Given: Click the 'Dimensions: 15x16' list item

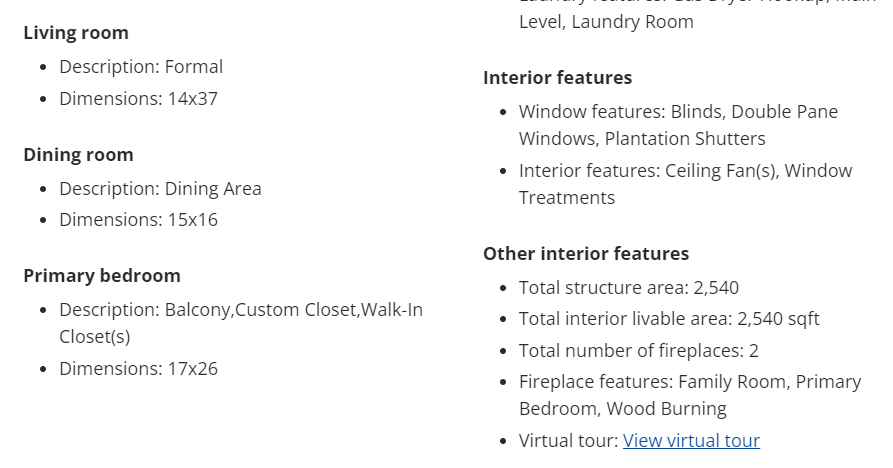Looking at the screenshot, I should 138,220.
